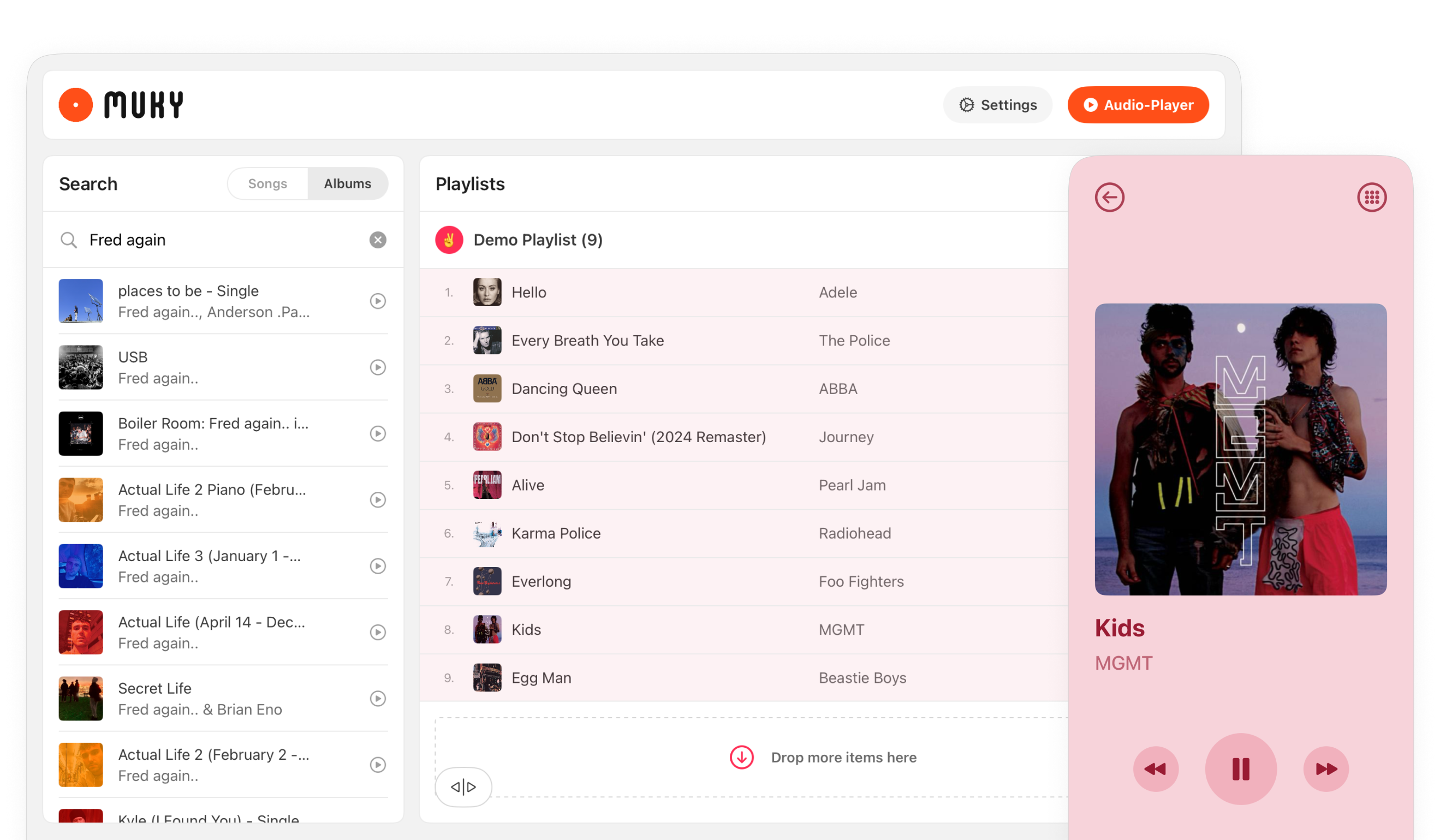
Task: Select Boiler Room album cover thumbnail
Action: [x=81, y=434]
